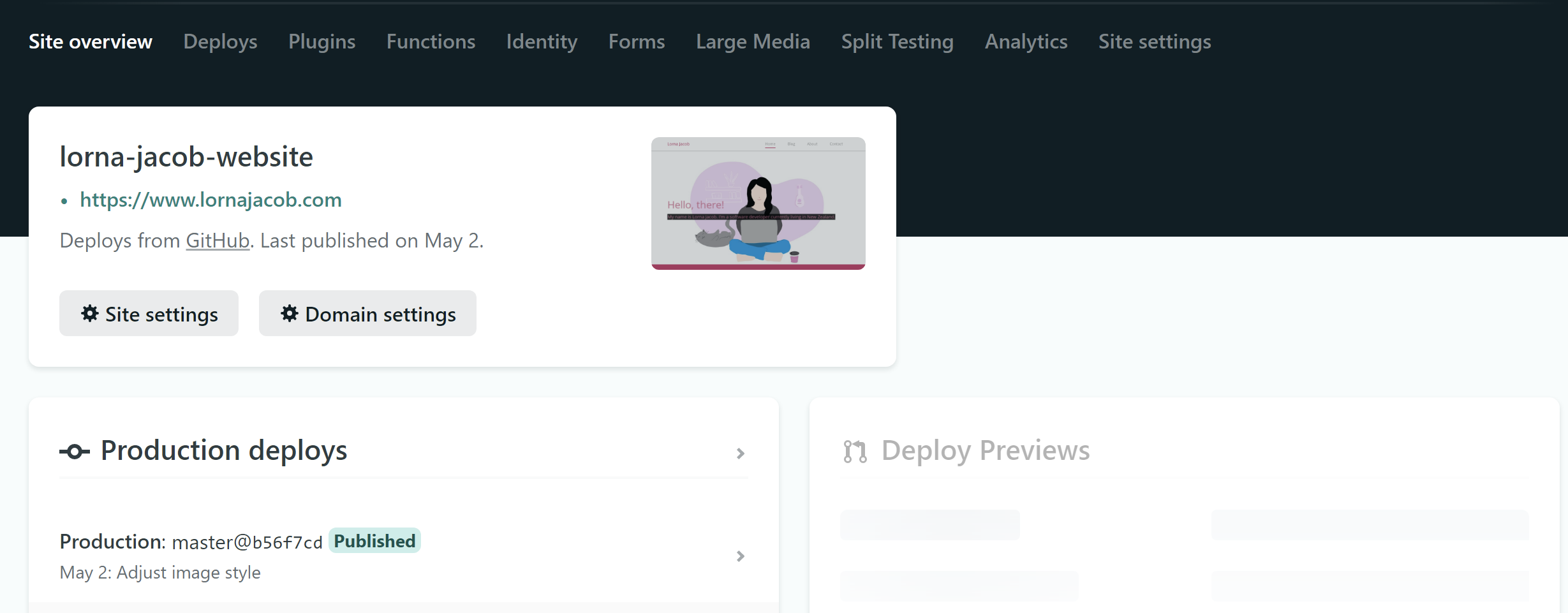
Task: Click the 'May 2: Adjust image style' text
Action: (160, 573)
